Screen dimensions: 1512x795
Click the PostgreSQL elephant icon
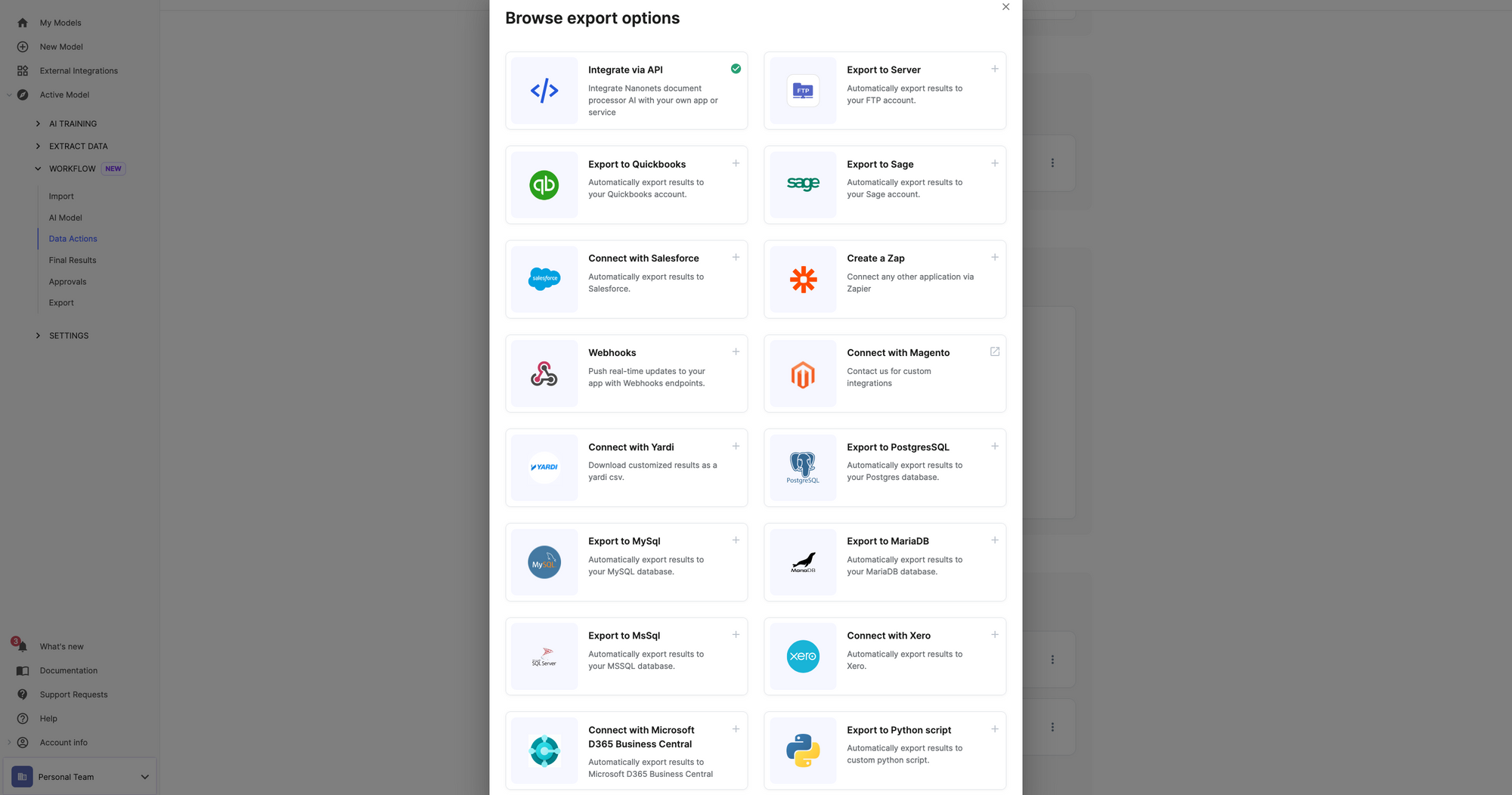pos(802,467)
